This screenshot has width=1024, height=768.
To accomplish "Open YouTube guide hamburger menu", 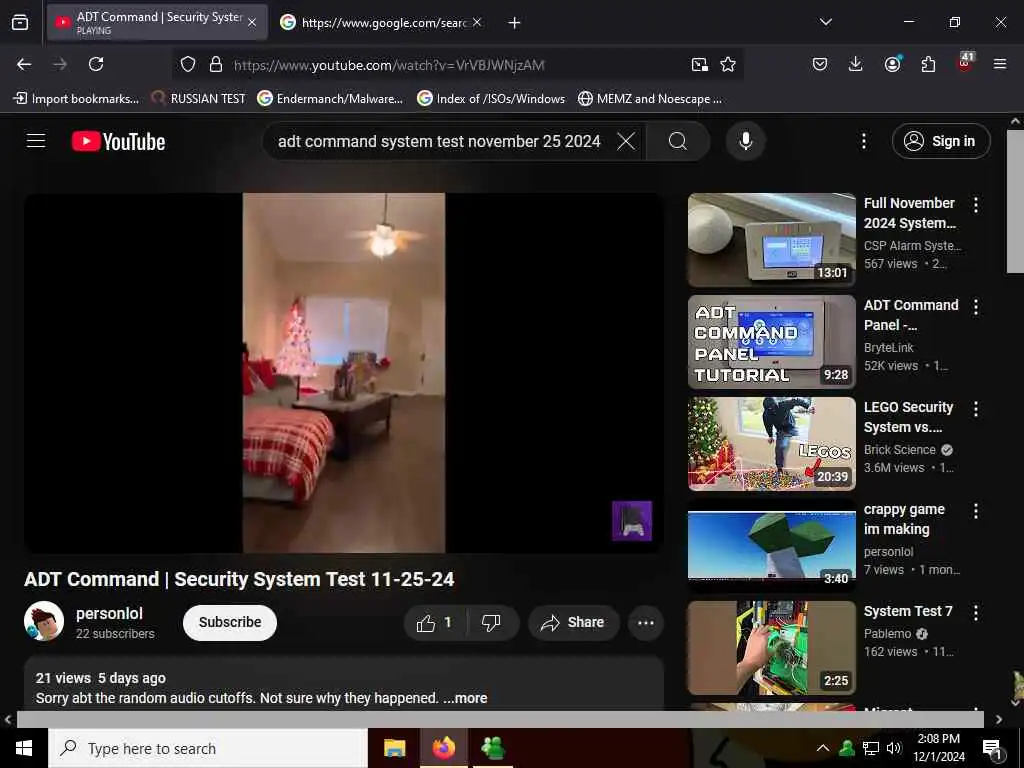I will [x=36, y=140].
